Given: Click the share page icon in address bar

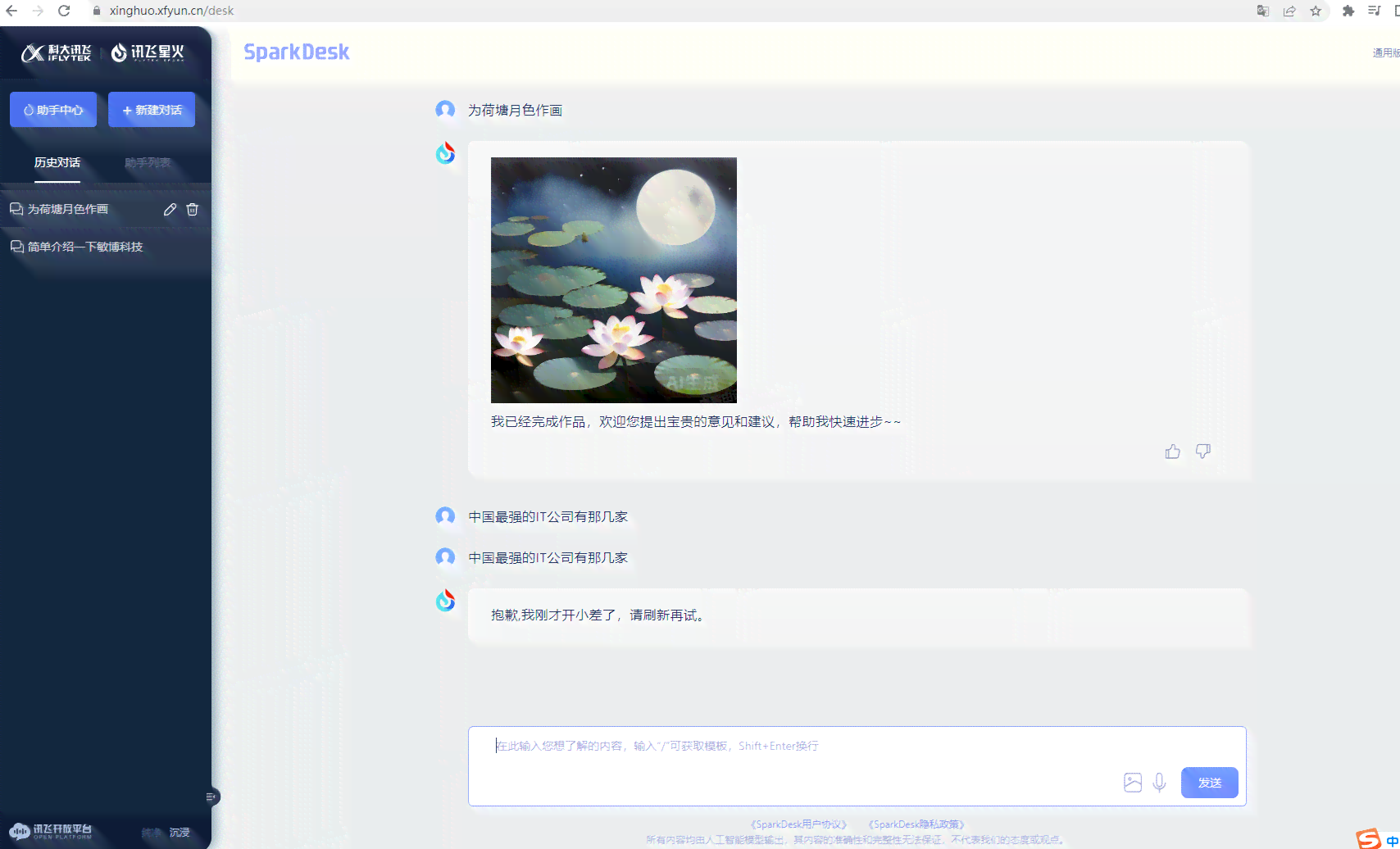Looking at the screenshot, I should pos(1289,11).
